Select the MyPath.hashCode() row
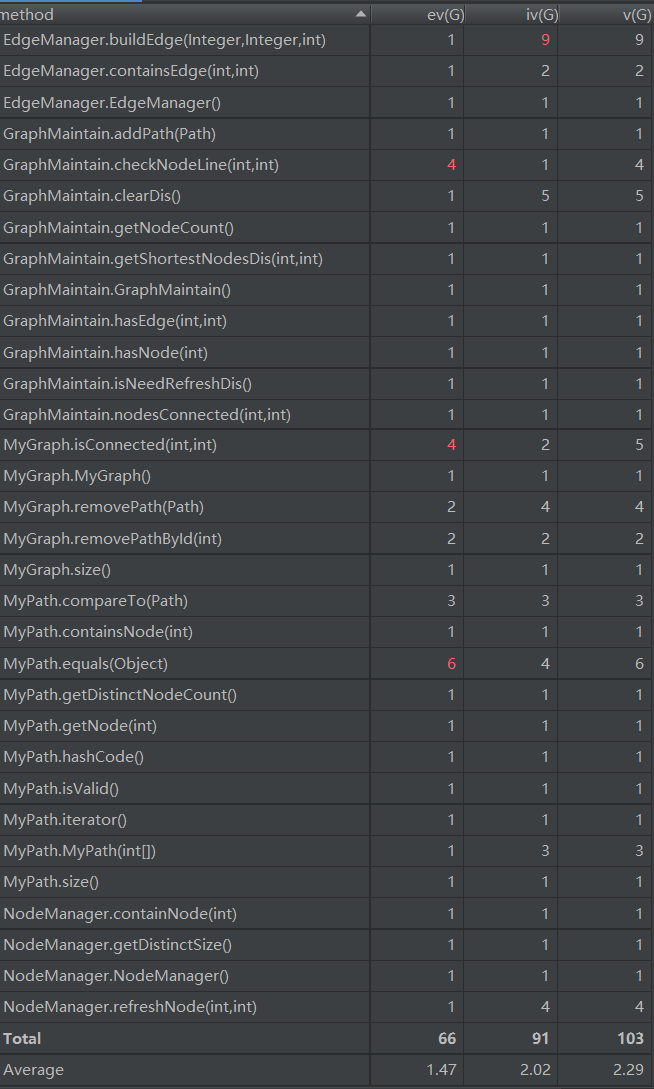 tap(327, 757)
